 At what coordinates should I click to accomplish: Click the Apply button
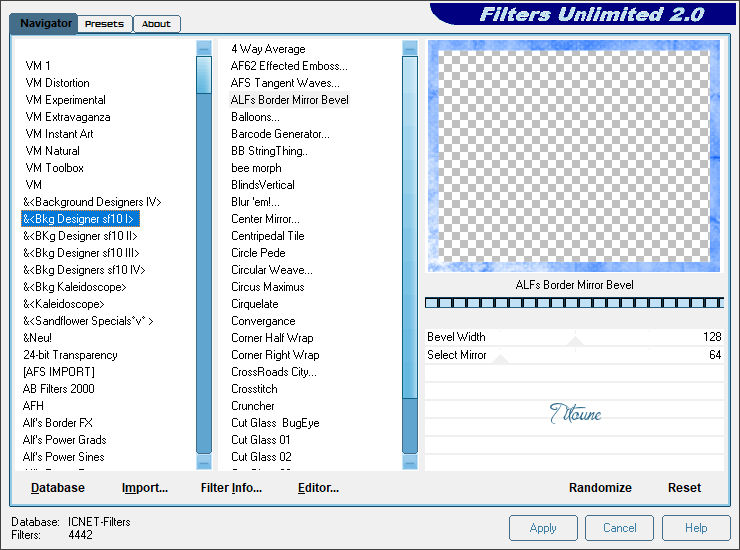coord(543,528)
